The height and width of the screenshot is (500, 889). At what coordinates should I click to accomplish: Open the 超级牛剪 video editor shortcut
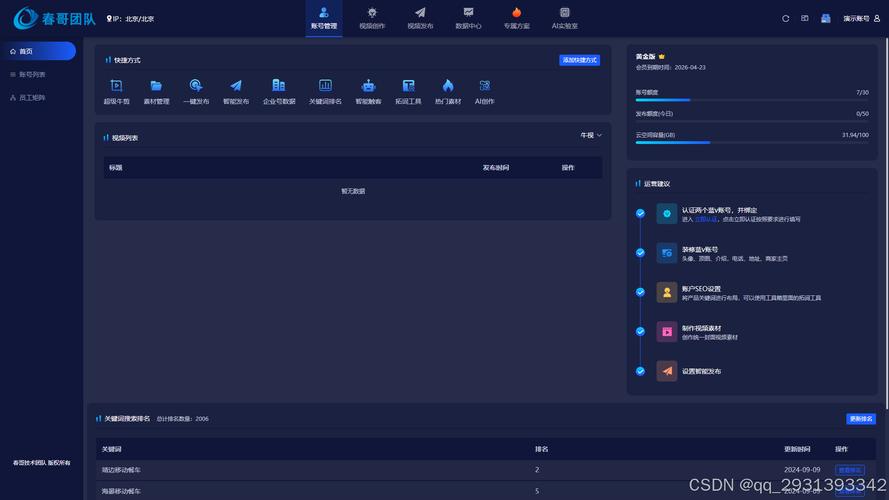pyautogui.click(x=116, y=87)
